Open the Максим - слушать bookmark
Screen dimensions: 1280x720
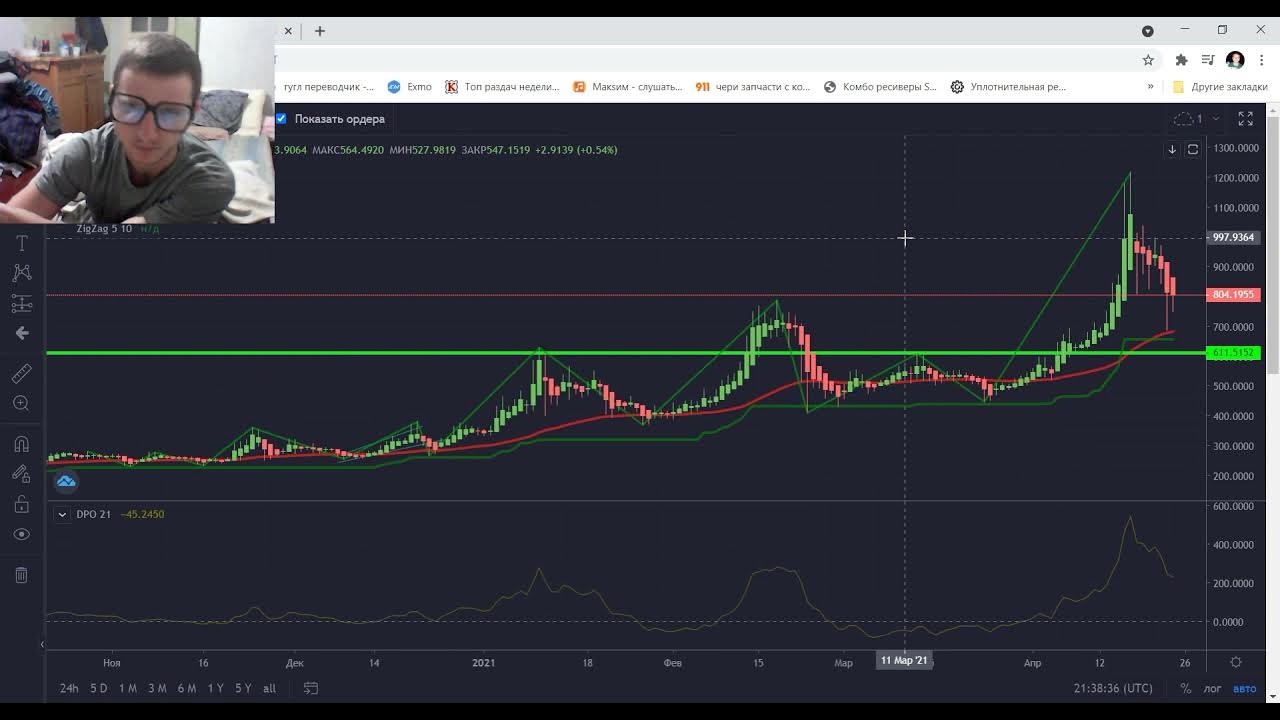coord(627,87)
